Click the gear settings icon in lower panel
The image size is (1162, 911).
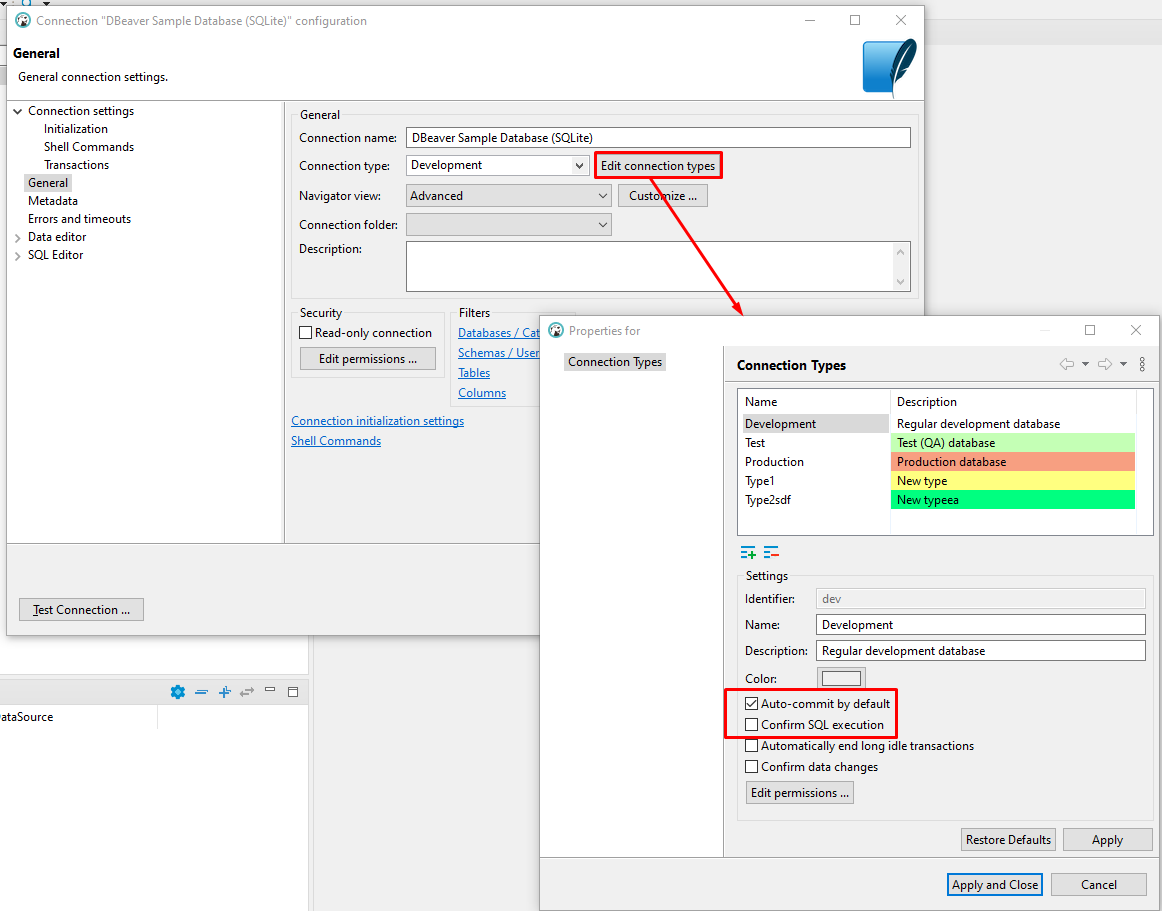pyautogui.click(x=177, y=692)
